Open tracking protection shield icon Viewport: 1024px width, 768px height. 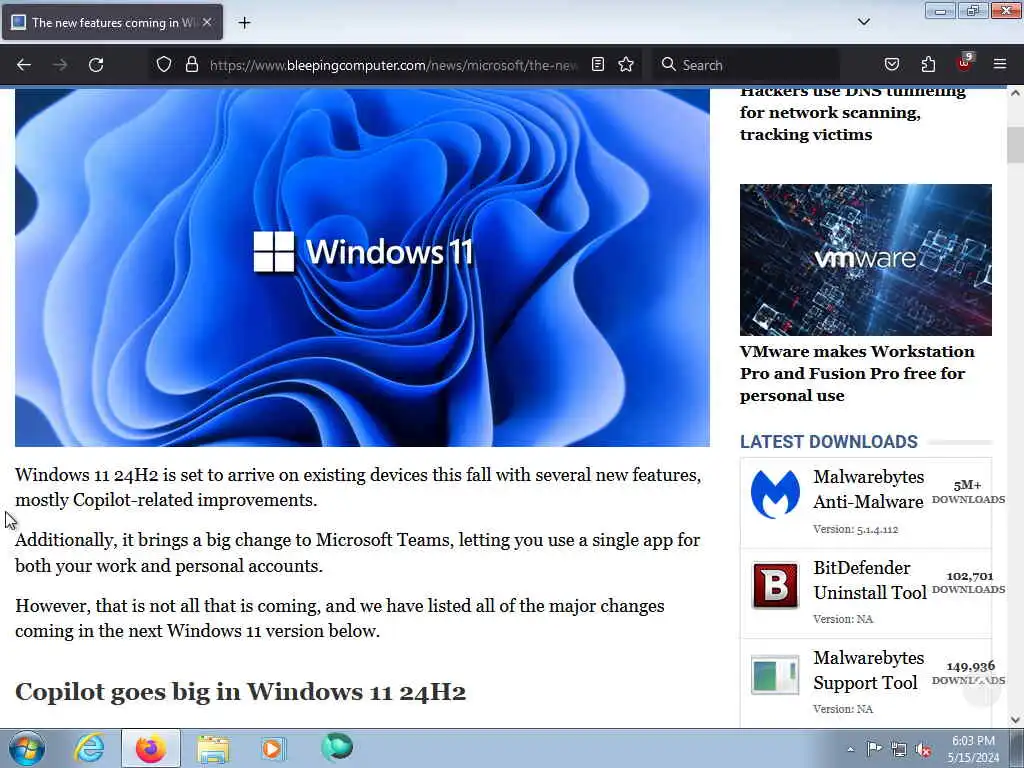pyautogui.click(x=164, y=64)
